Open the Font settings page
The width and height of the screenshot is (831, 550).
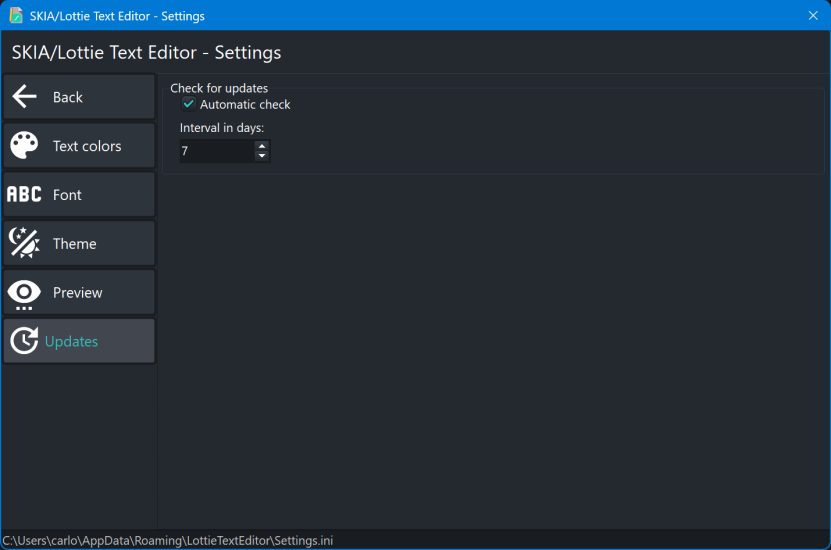coord(79,194)
